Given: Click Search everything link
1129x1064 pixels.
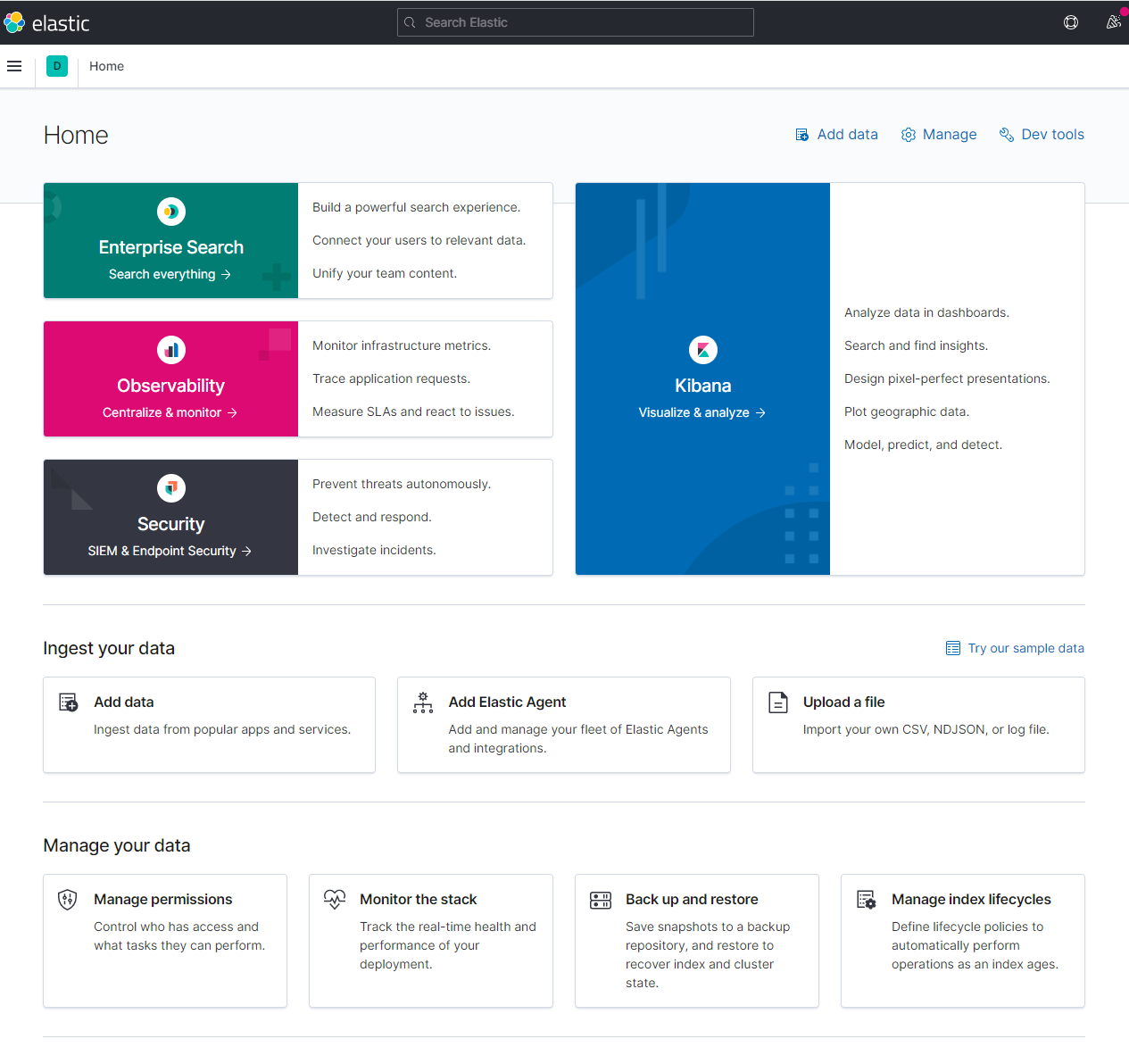Looking at the screenshot, I should [170, 274].
